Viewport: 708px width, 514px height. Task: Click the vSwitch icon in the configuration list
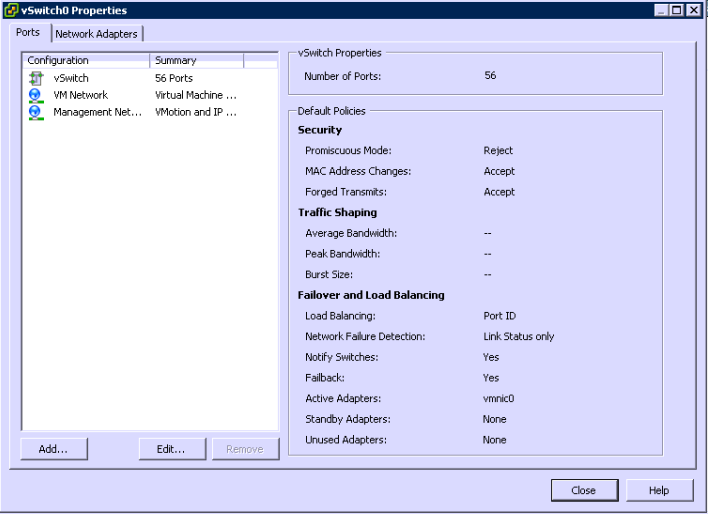36,78
